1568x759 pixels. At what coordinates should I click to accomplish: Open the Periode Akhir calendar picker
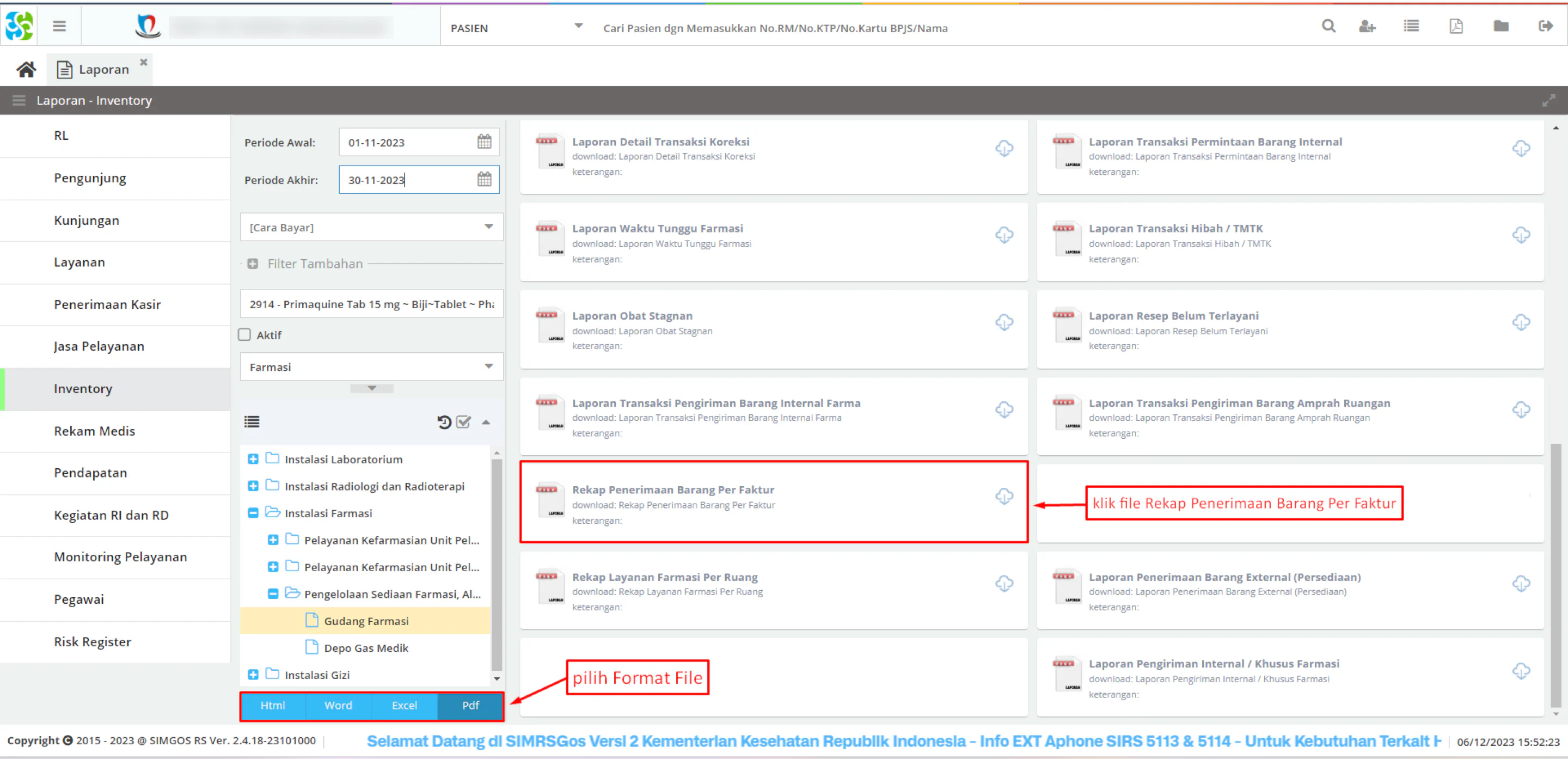point(484,180)
